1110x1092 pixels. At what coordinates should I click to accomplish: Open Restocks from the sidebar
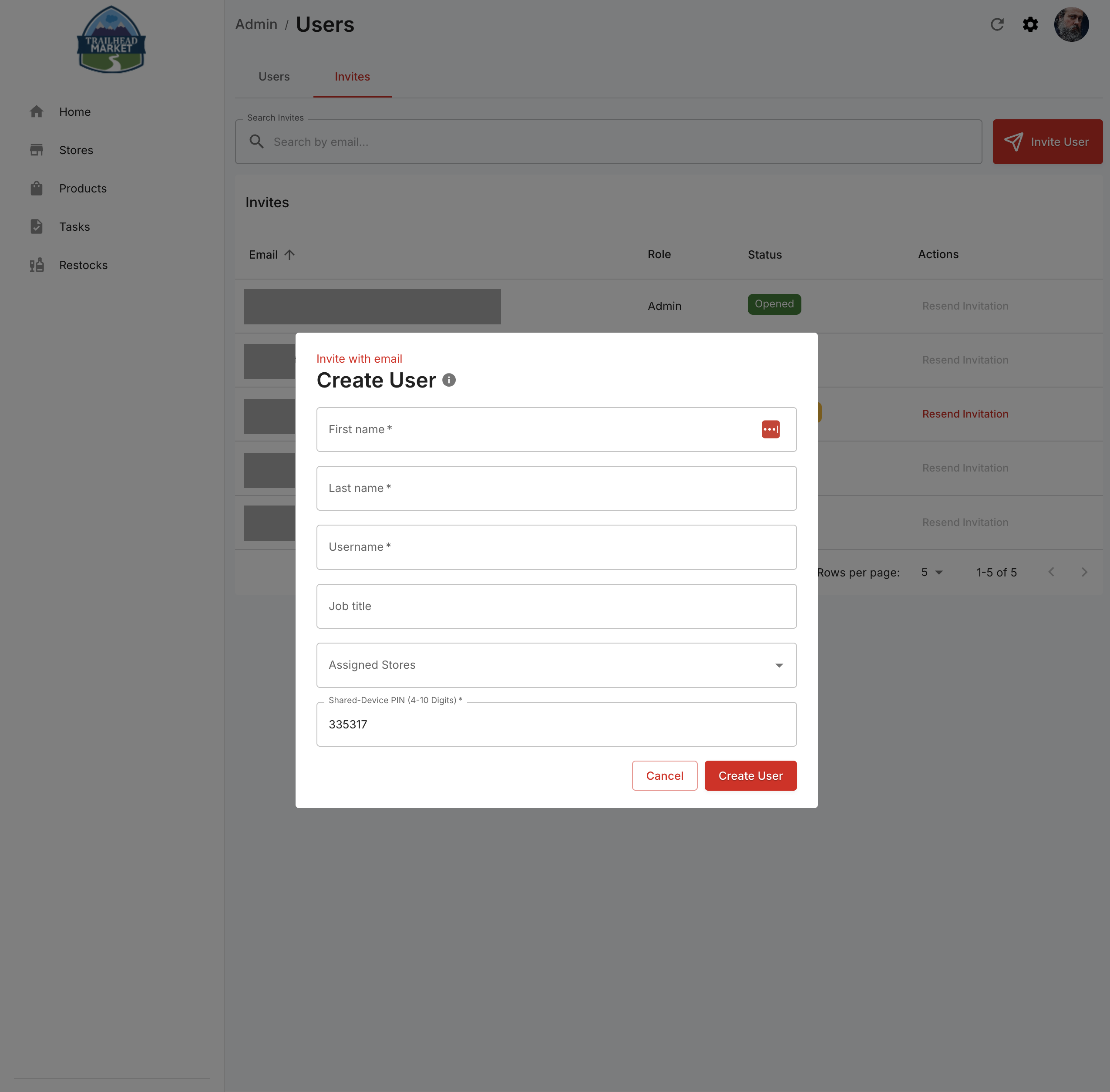click(x=83, y=266)
